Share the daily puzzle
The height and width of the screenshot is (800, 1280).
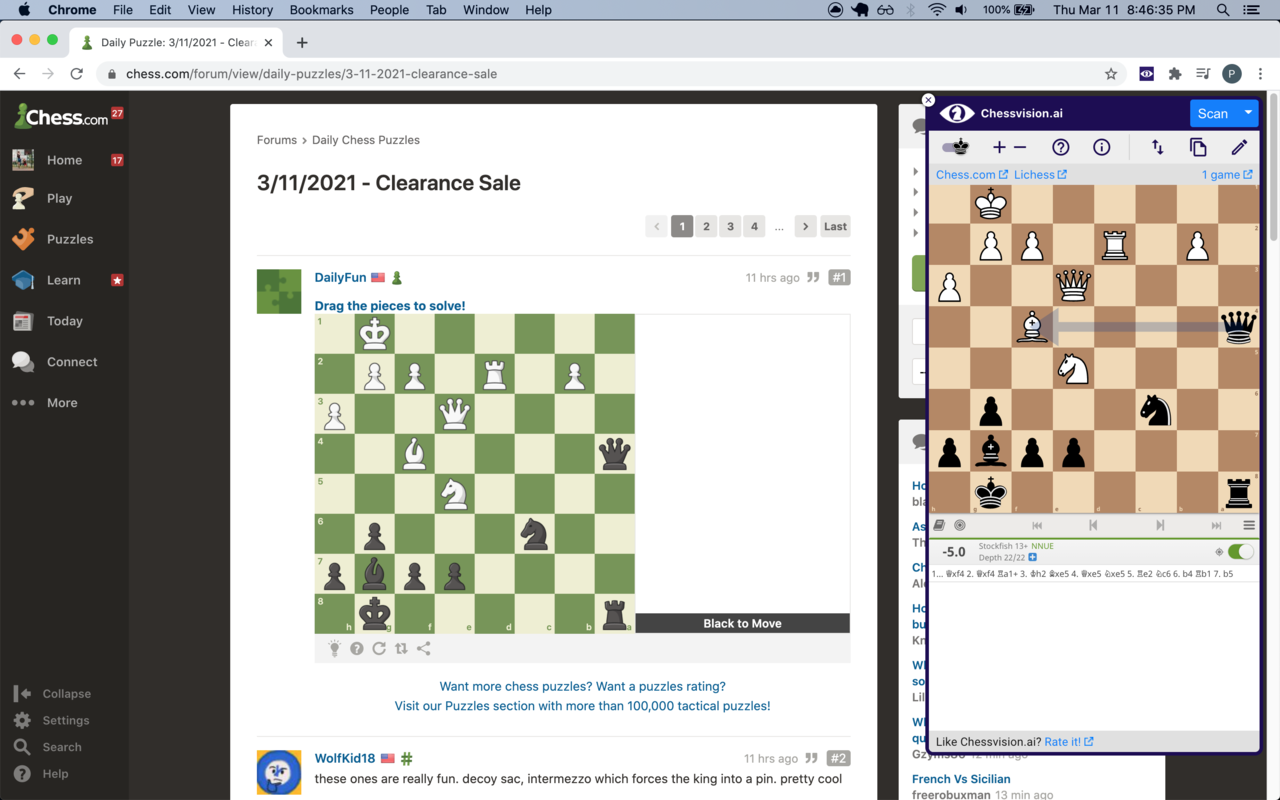tap(423, 648)
